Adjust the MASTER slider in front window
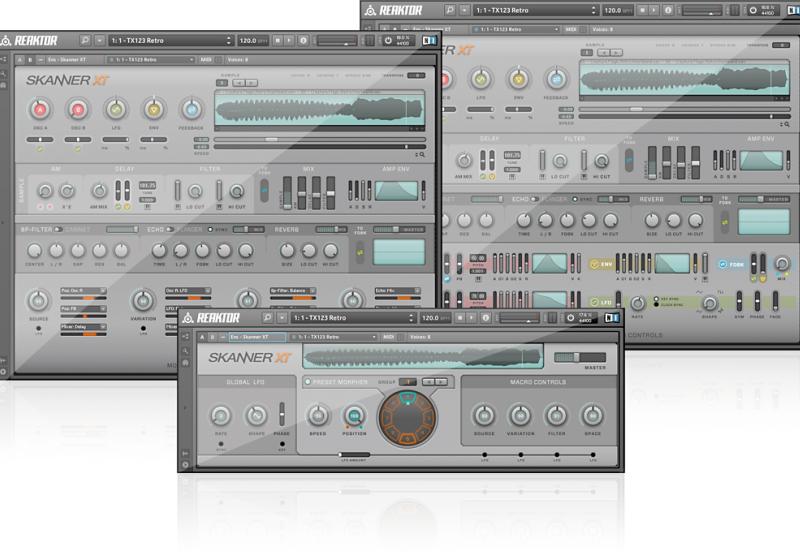The image size is (800, 560). 580,357
